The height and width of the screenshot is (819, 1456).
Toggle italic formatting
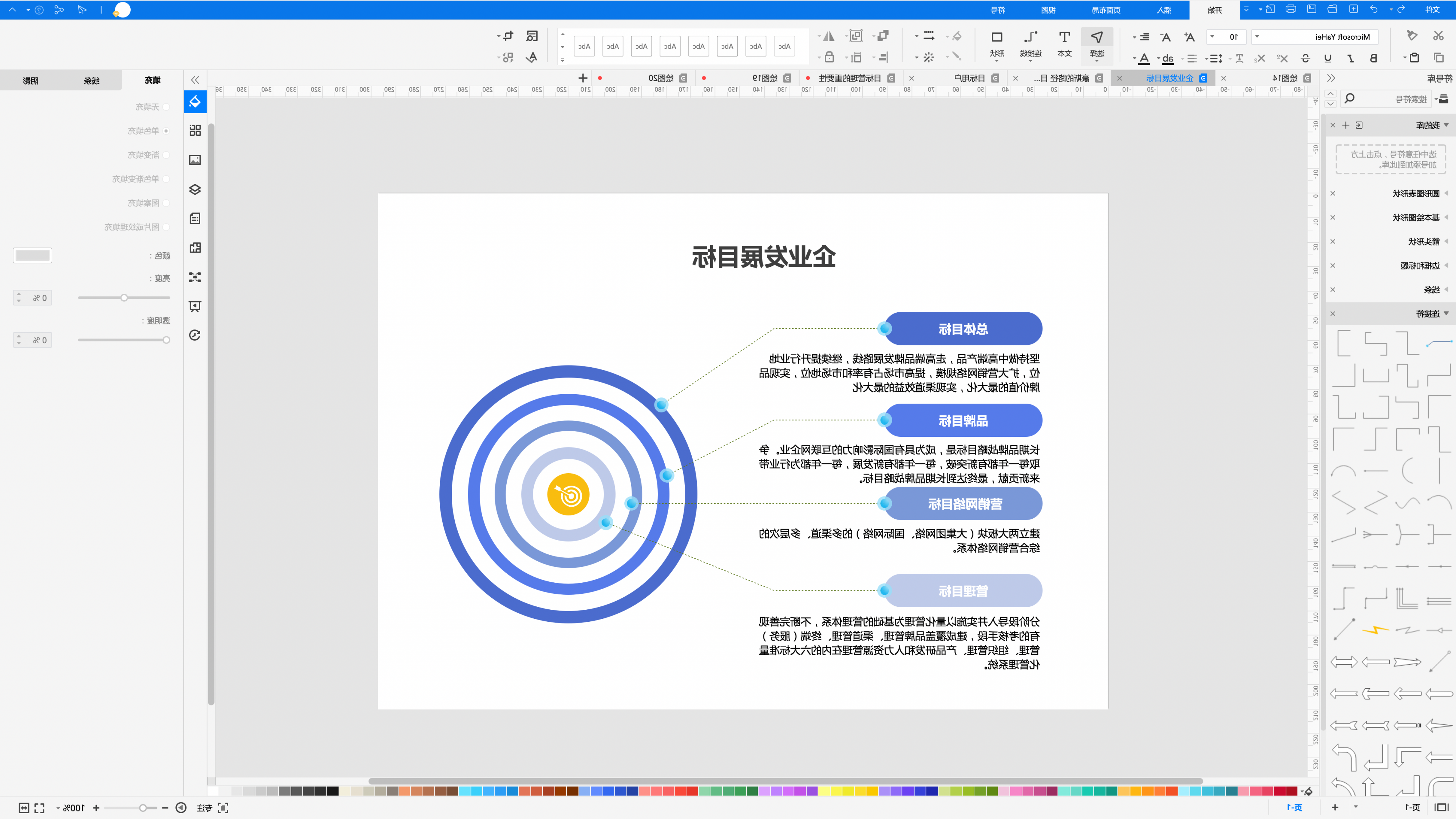pos(1350,58)
